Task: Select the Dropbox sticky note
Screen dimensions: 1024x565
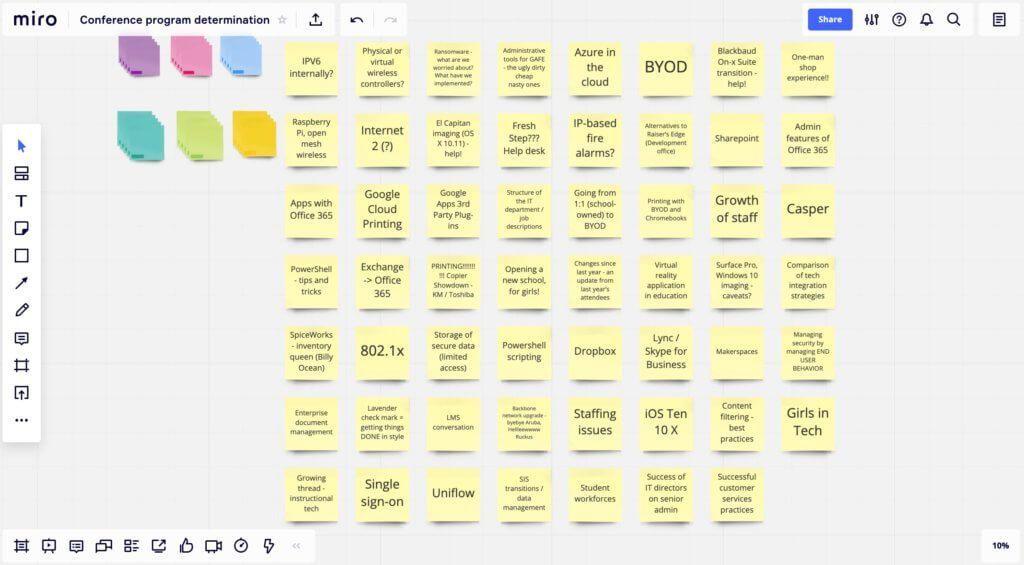Action: click(x=595, y=351)
